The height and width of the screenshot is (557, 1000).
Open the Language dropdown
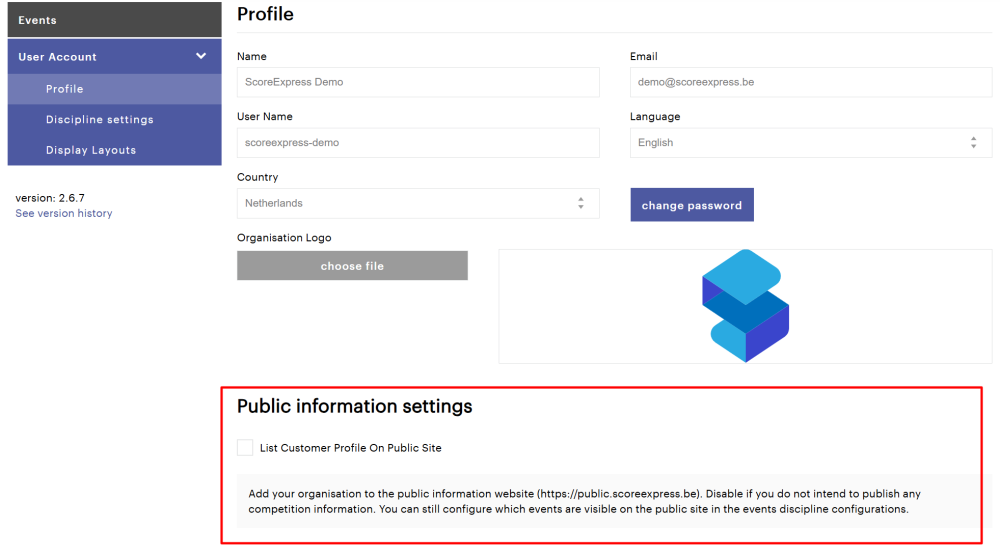[800, 142]
